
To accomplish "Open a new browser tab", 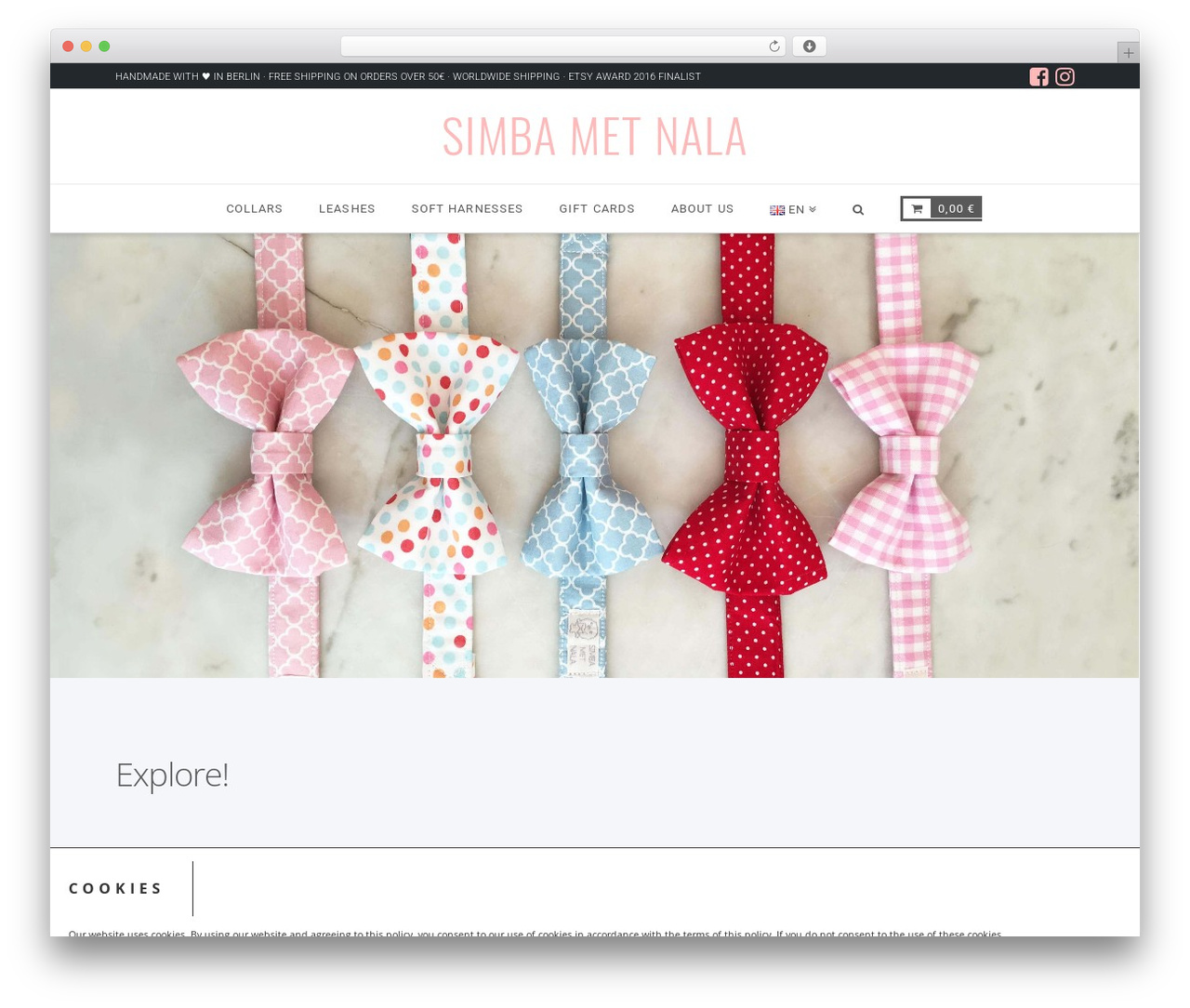I will [x=1128, y=53].
